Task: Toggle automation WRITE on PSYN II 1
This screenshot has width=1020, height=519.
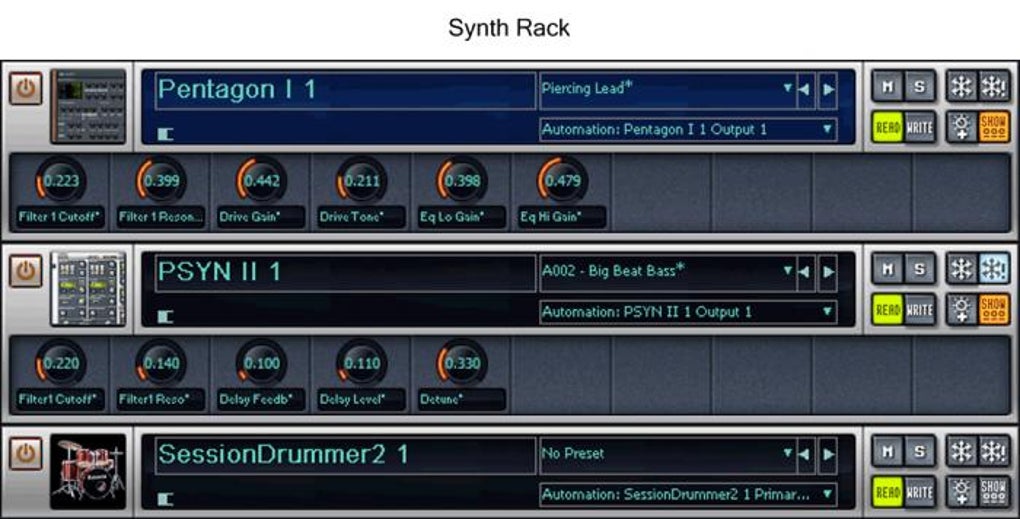Action: 919,310
